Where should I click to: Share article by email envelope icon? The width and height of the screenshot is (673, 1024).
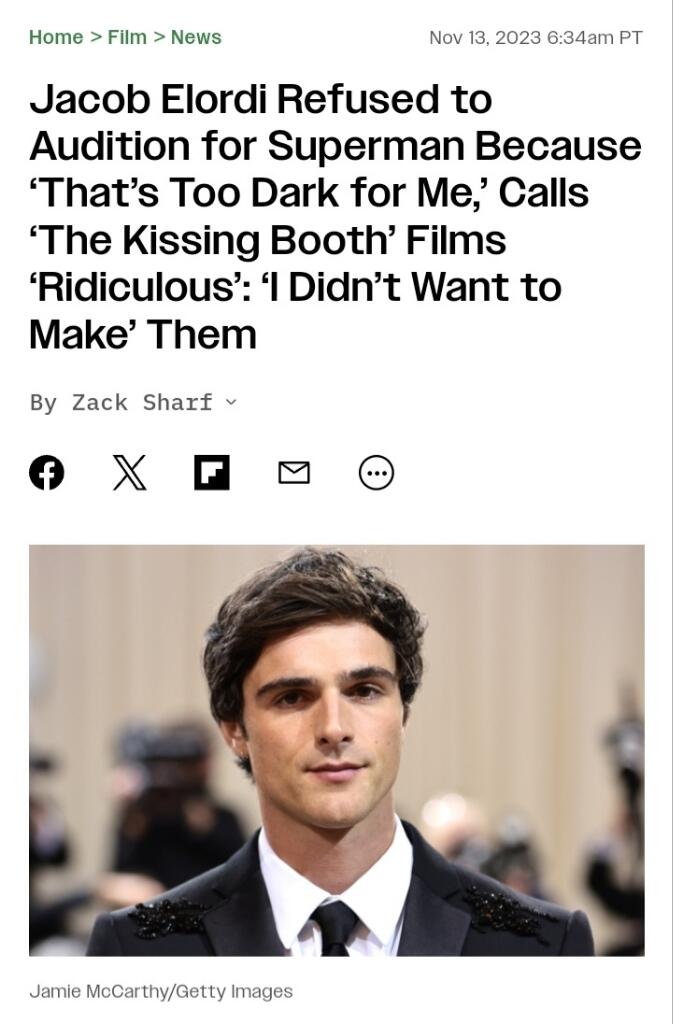coord(294,472)
